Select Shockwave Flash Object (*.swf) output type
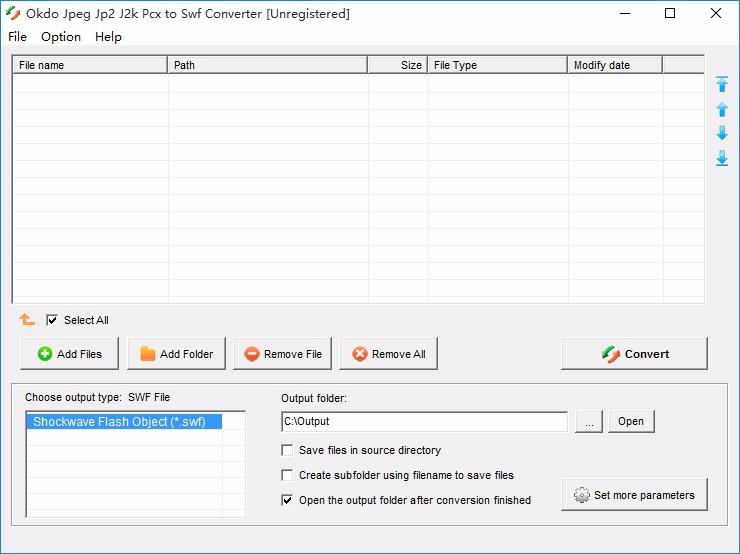The height and width of the screenshot is (554, 740). [x=124, y=421]
